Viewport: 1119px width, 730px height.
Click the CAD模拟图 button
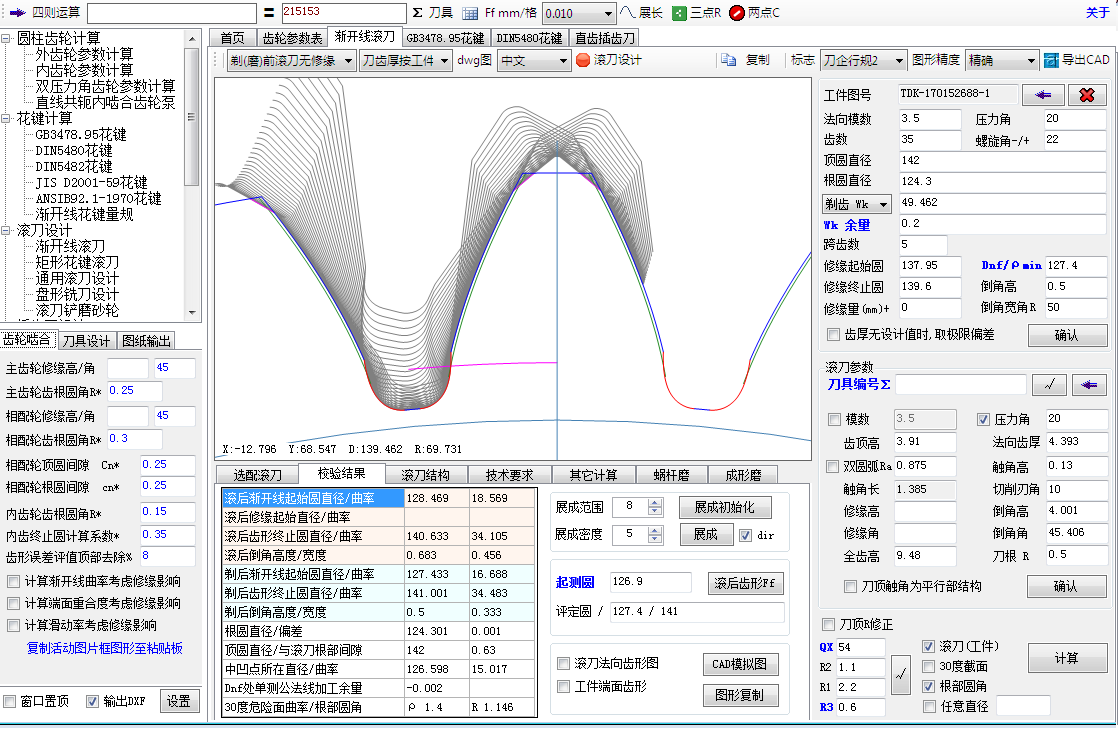coord(740,664)
